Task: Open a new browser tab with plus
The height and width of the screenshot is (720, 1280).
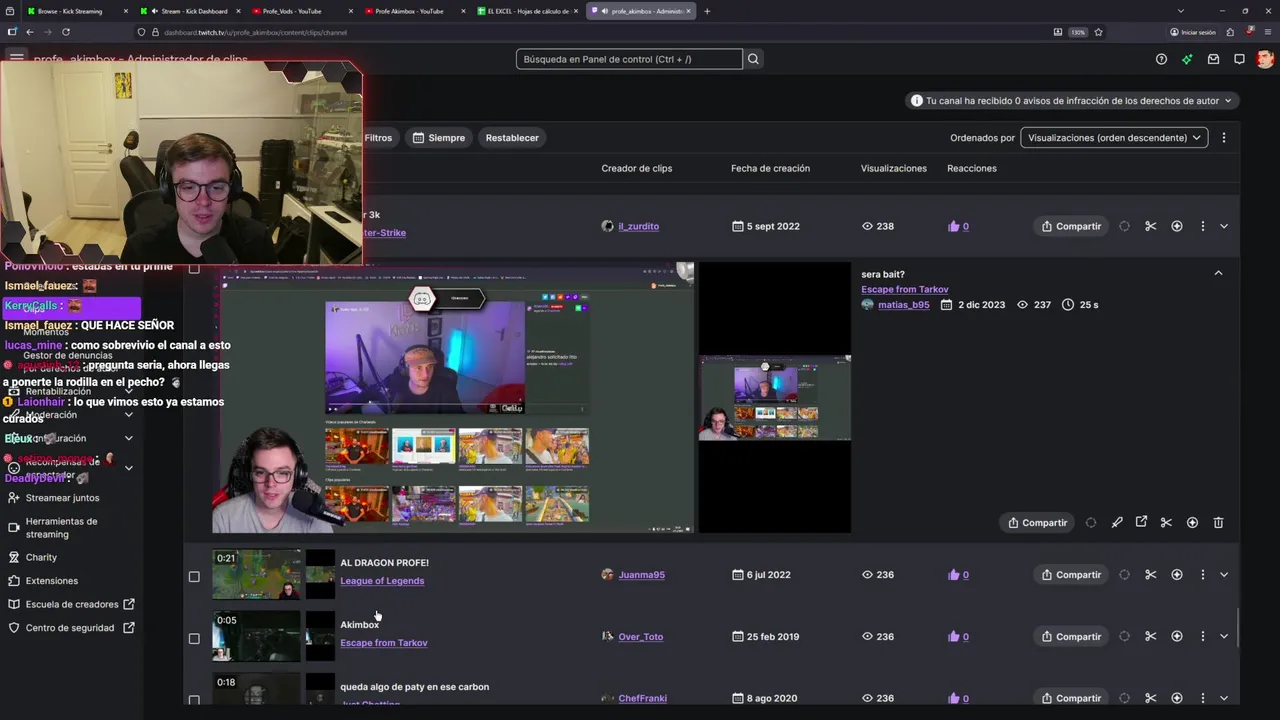Action: coord(707,11)
